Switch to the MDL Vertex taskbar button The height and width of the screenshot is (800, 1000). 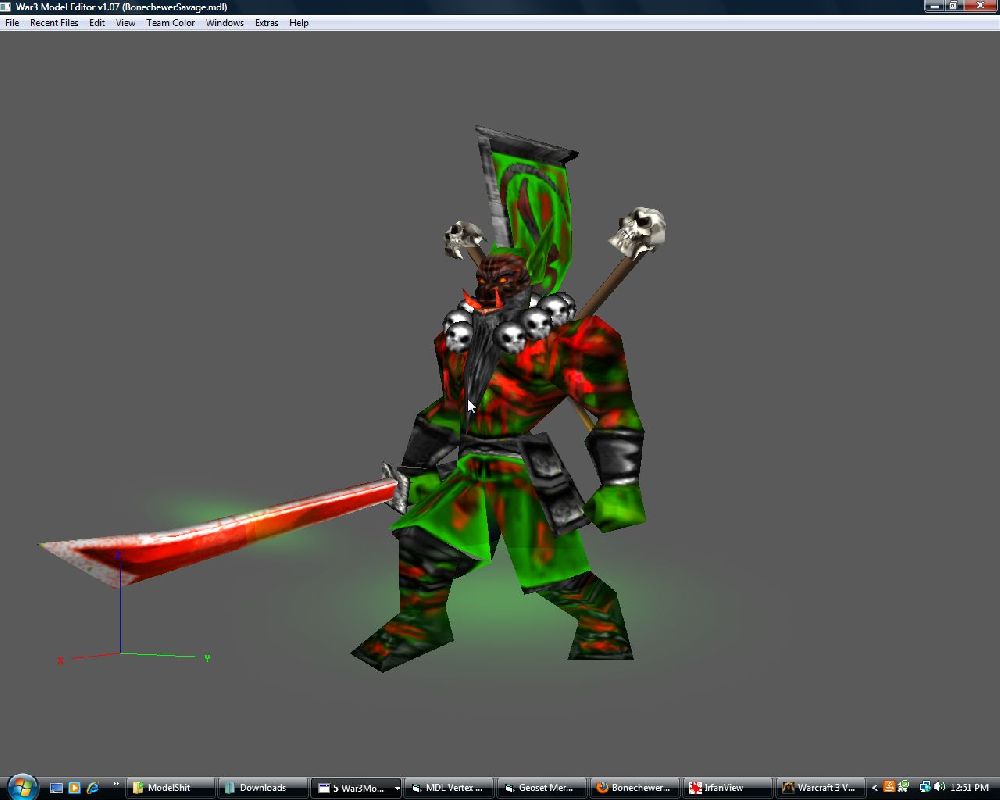point(449,788)
